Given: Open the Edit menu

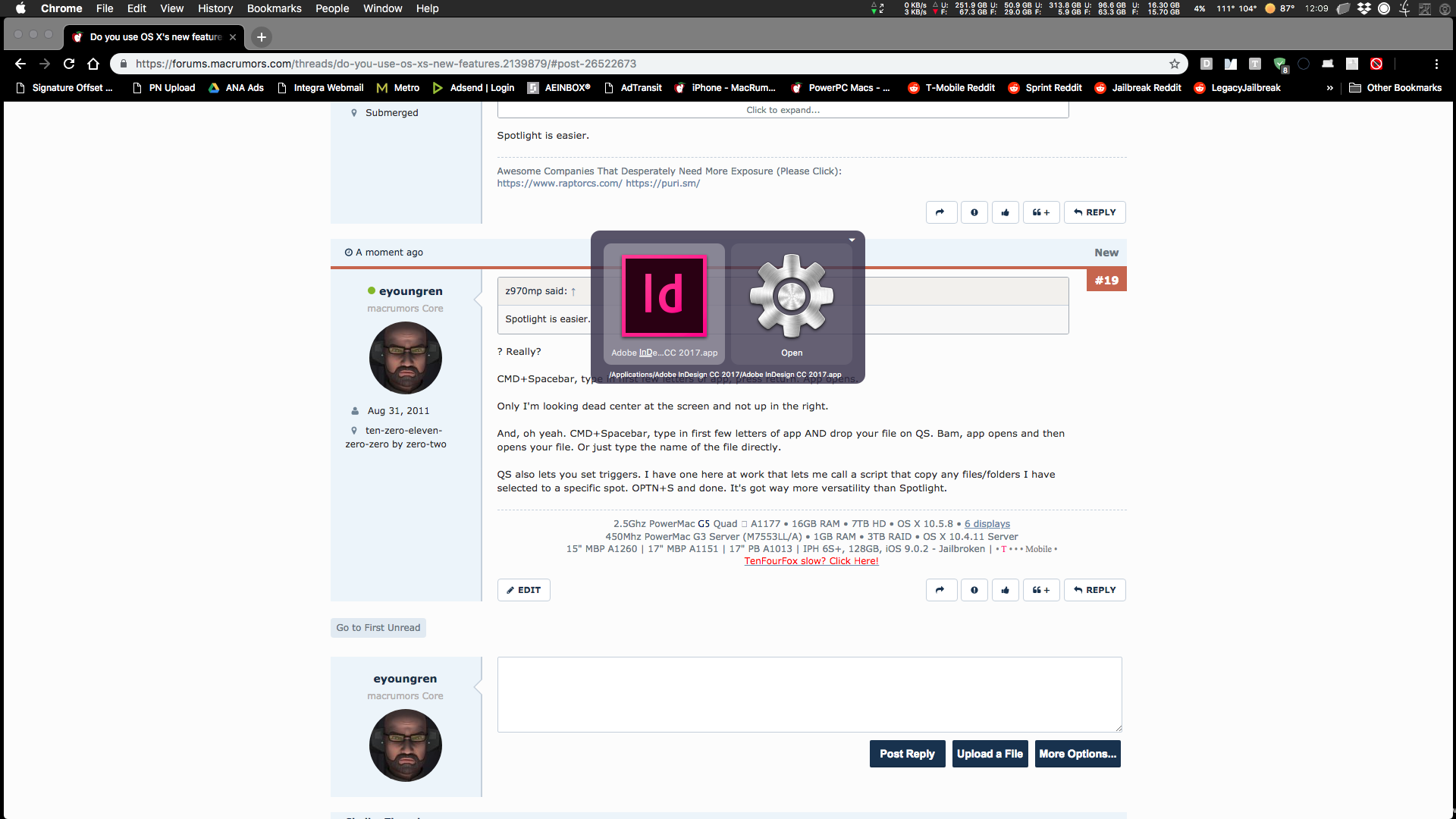Looking at the screenshot, I should [136, 8].
